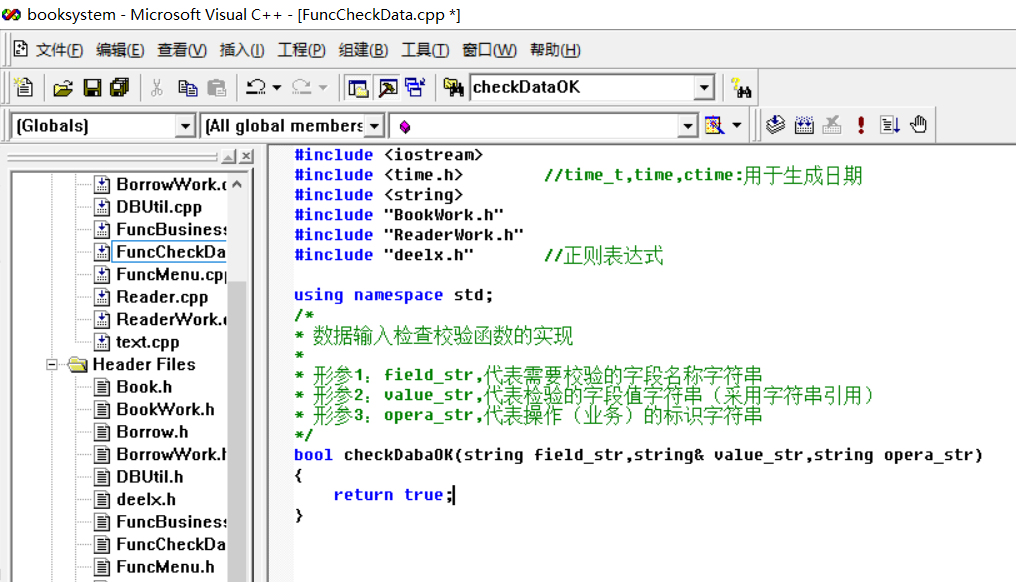Select DBUtil.cpp in the file tree
This screenshot has height=582, width=1016.
click(x=159, y=207)
